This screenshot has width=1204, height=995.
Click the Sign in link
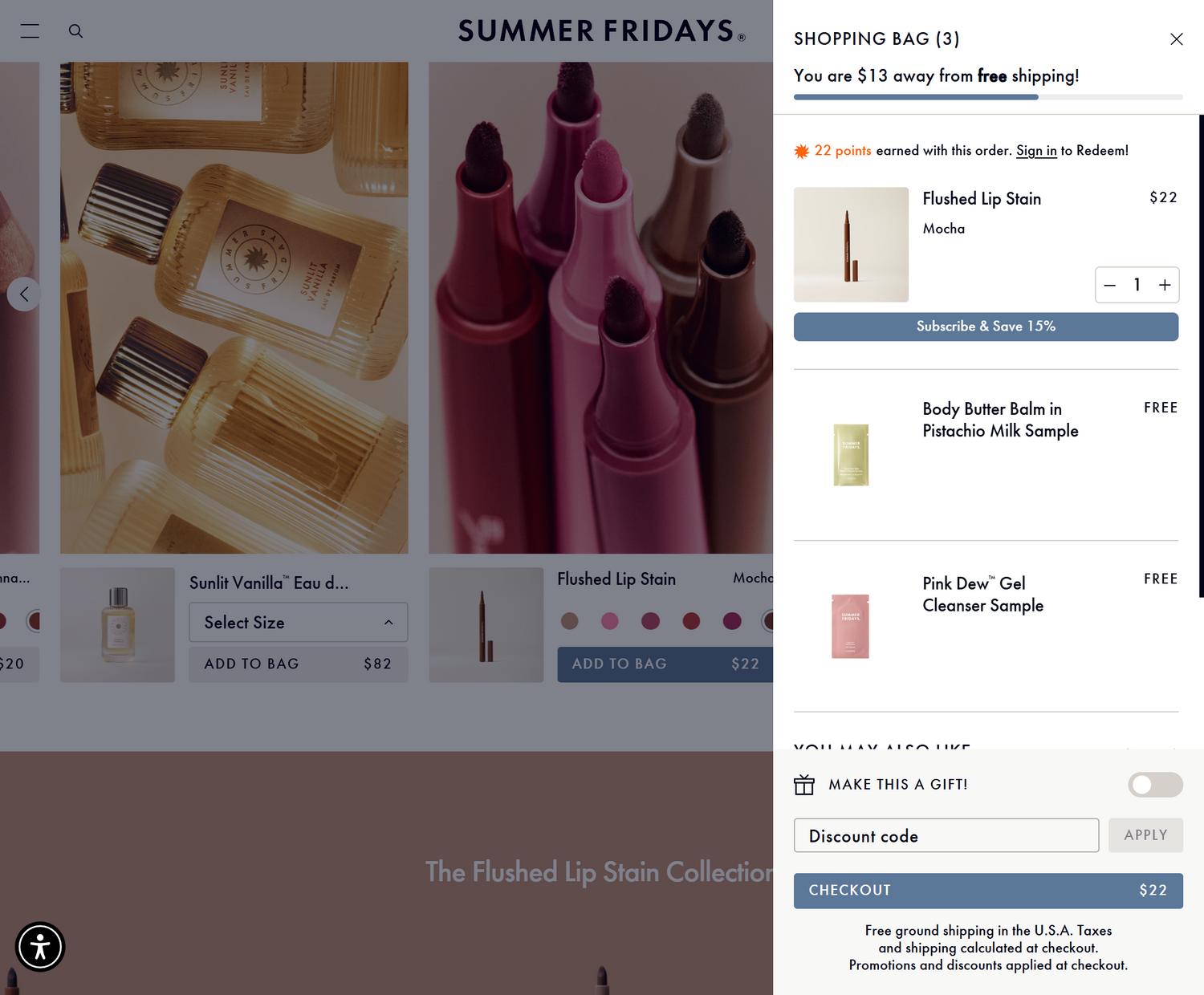click(x=1036, y=151)
